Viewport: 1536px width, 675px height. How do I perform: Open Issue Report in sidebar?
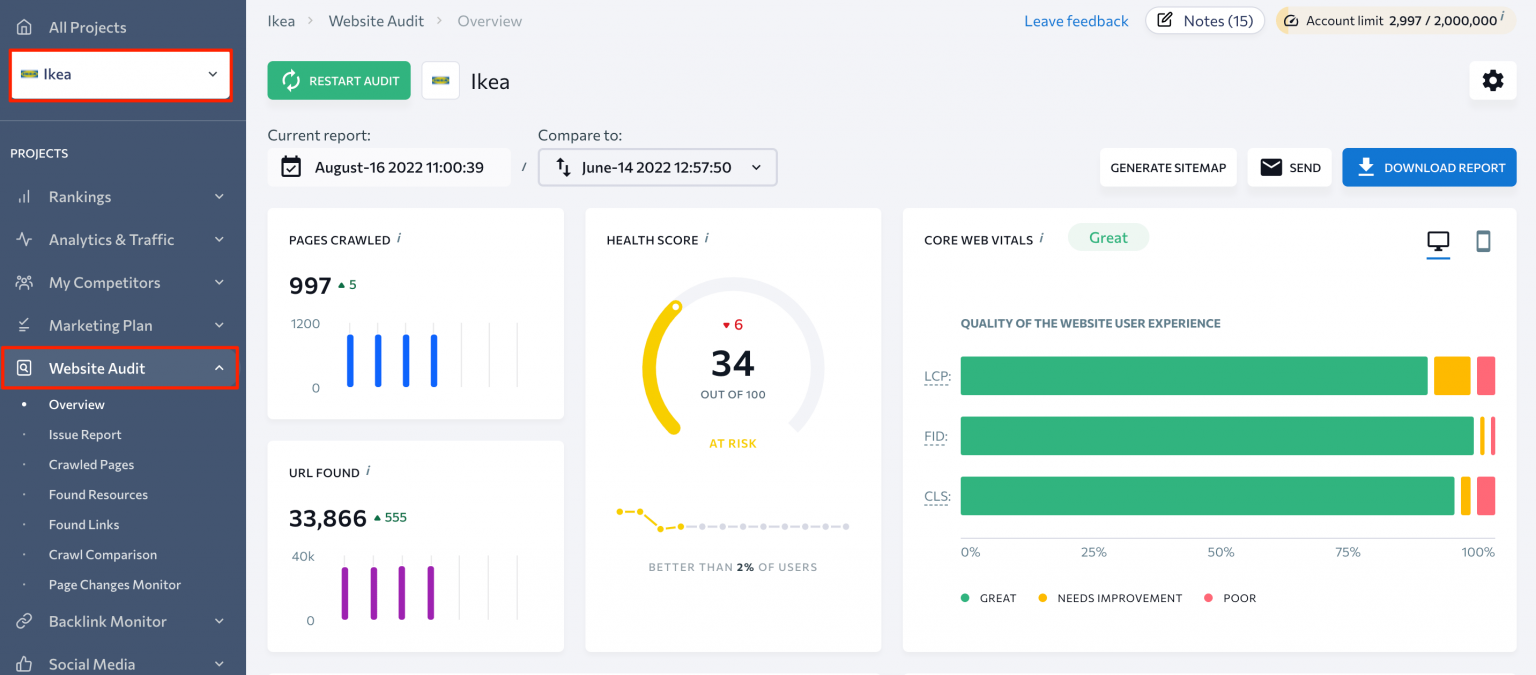pos(85,435)
